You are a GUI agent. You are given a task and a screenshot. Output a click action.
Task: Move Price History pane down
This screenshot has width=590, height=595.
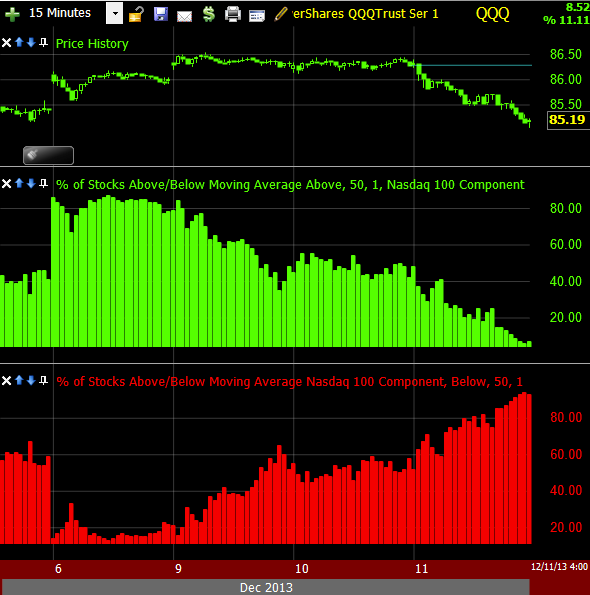pyautogui.click(x=31, y=42)
